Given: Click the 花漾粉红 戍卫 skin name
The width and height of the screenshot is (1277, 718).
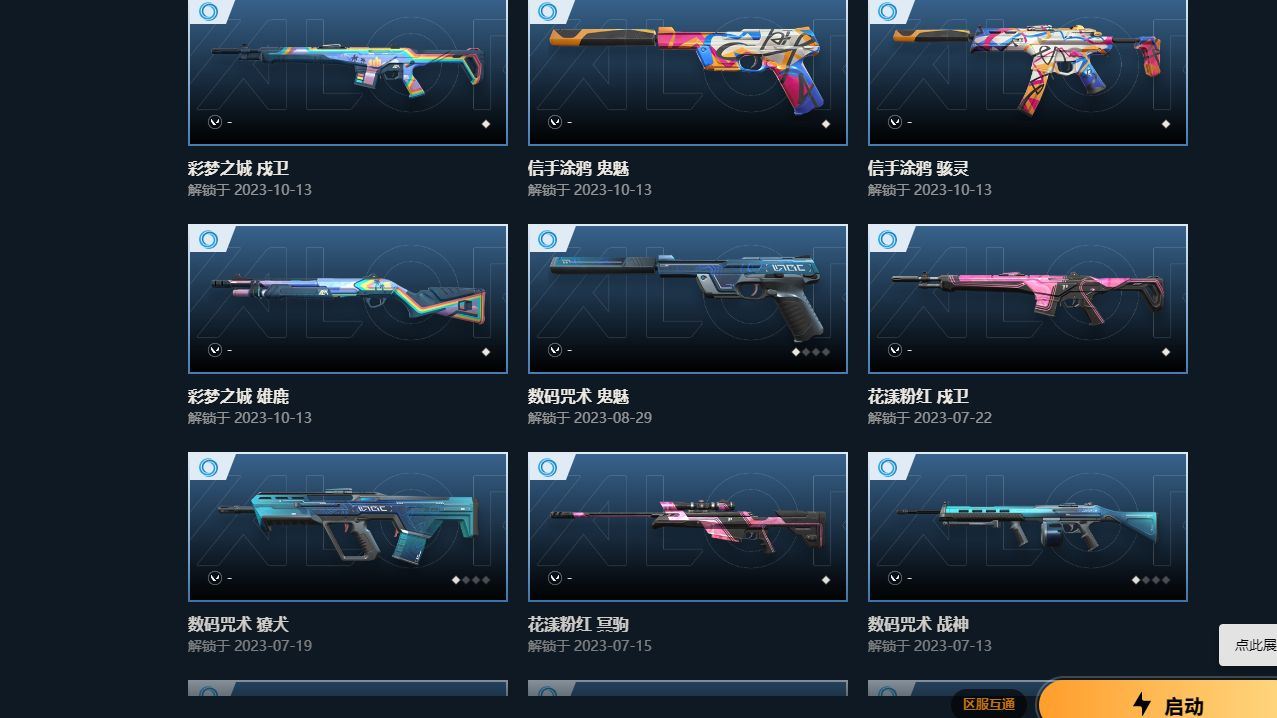Looking at the screenshot, I should click(918, 396).
